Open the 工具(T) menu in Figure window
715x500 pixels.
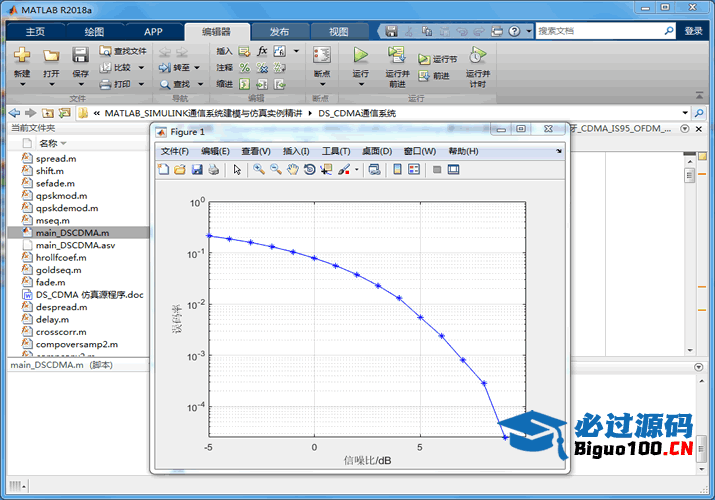(336, 151)
